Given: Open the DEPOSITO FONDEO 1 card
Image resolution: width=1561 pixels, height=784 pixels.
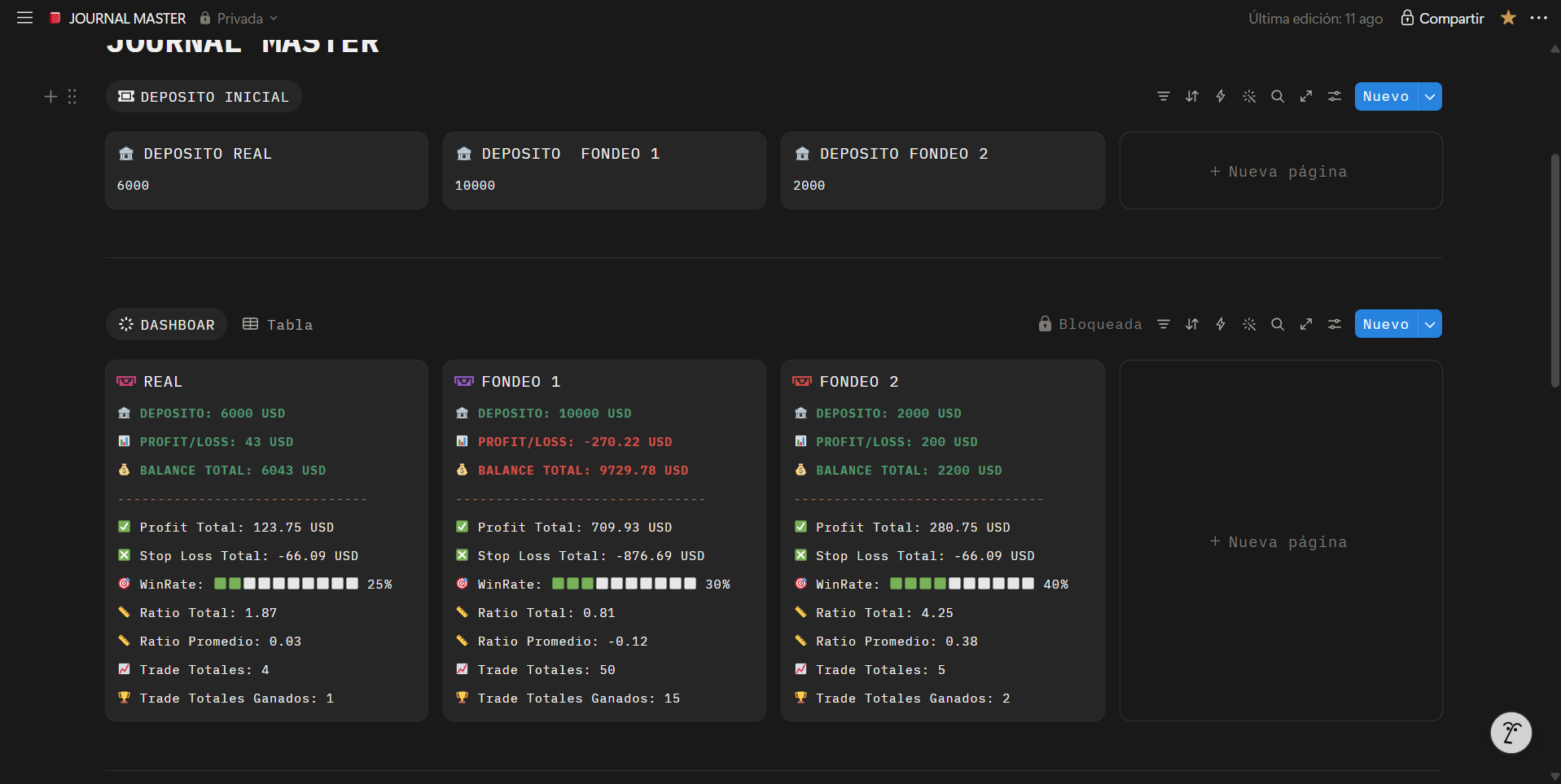Looking at the screenshot, I should [604, 170].
